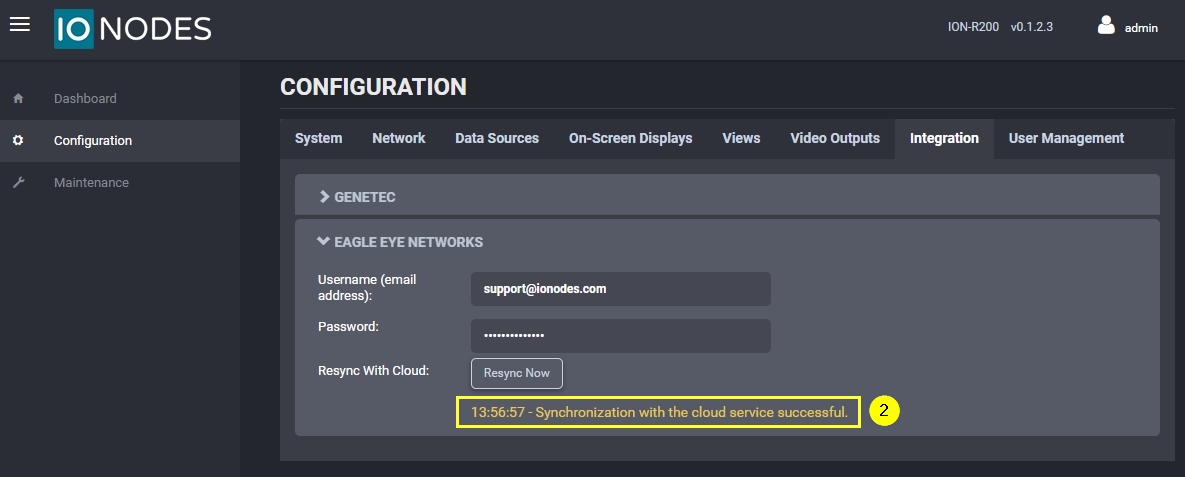Click the admin account name
This screenshot has height=477, width=1185.
(x=1141, y=28)
